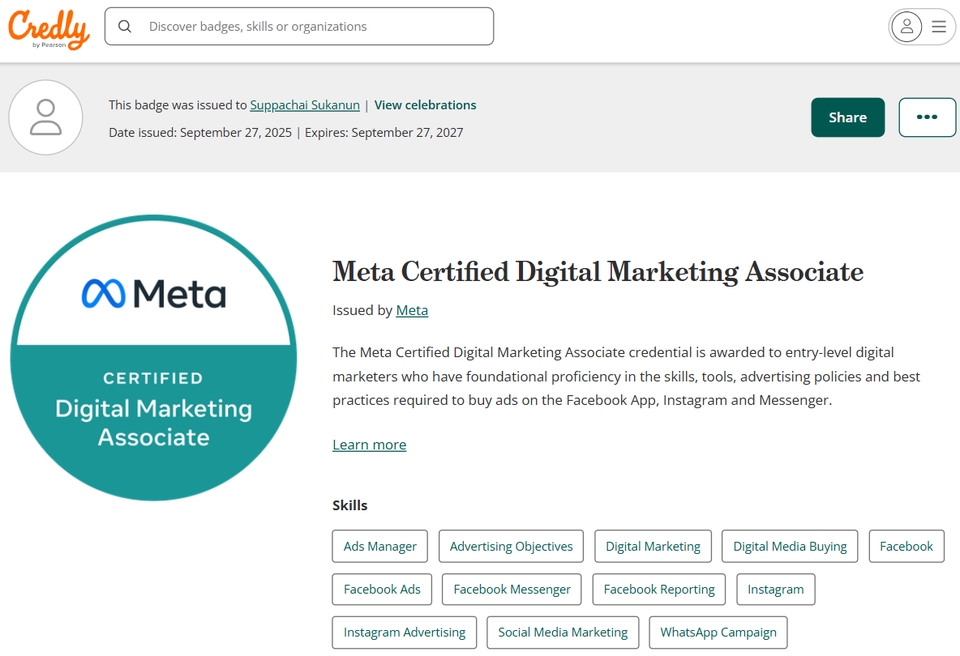
Task: Select the Ads Manager skill tag
Action: [380, 546]
